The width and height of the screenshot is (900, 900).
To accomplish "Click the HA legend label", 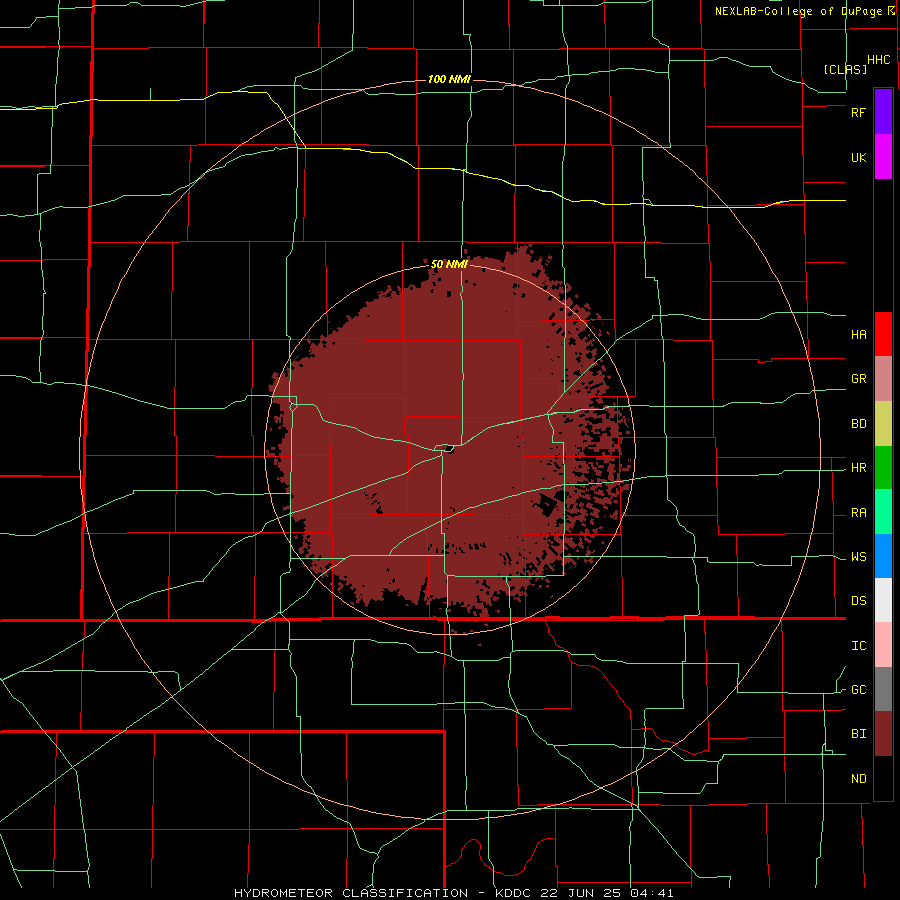I will coord(858,335).
